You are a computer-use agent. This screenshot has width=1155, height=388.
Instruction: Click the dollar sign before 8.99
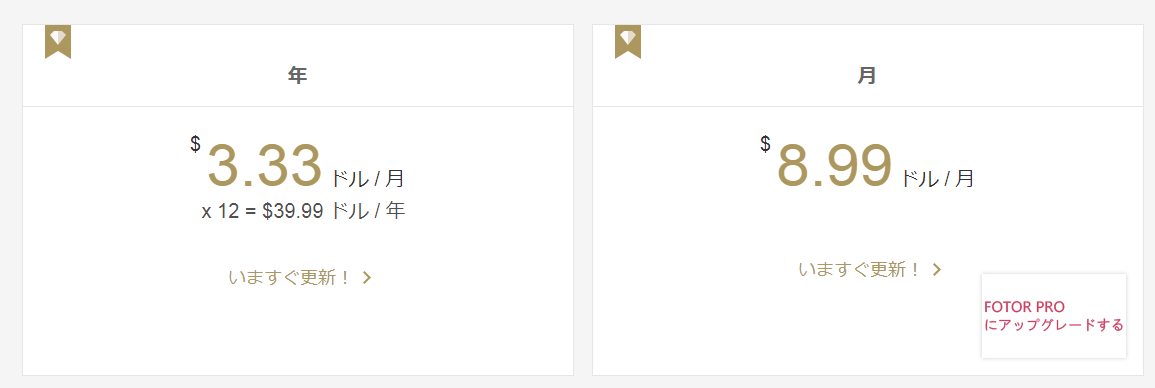[x=765, y=144]
